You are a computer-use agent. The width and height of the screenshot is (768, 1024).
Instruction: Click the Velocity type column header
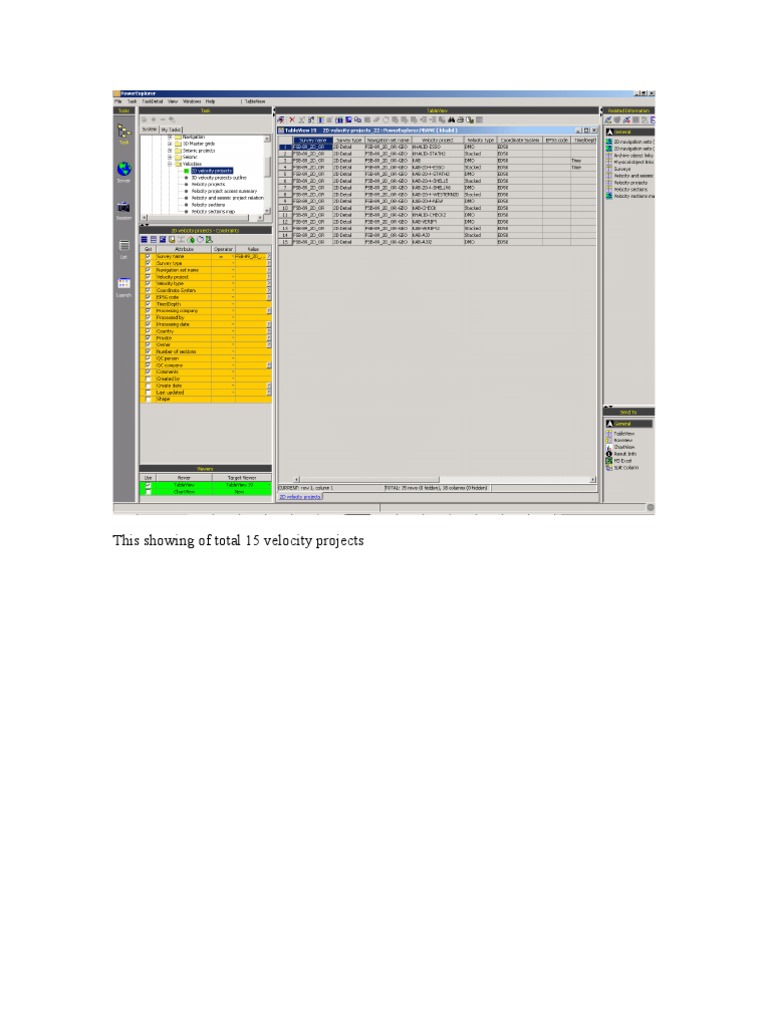[480, 140]
